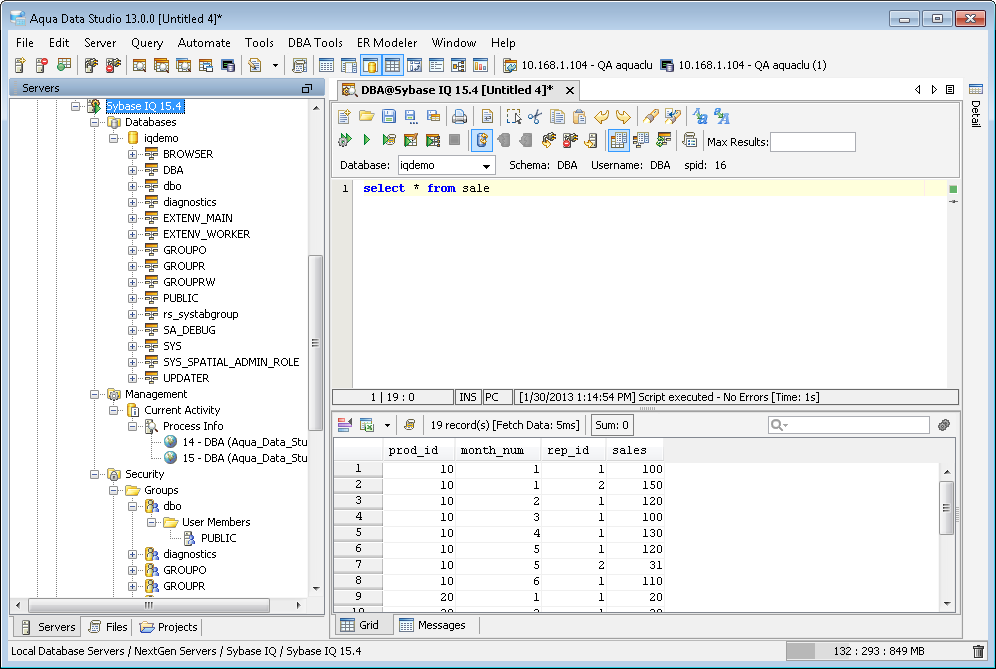The image size is (996, 669).
Task: Click the Paste clipboard icon
Action: click(579, 116)
